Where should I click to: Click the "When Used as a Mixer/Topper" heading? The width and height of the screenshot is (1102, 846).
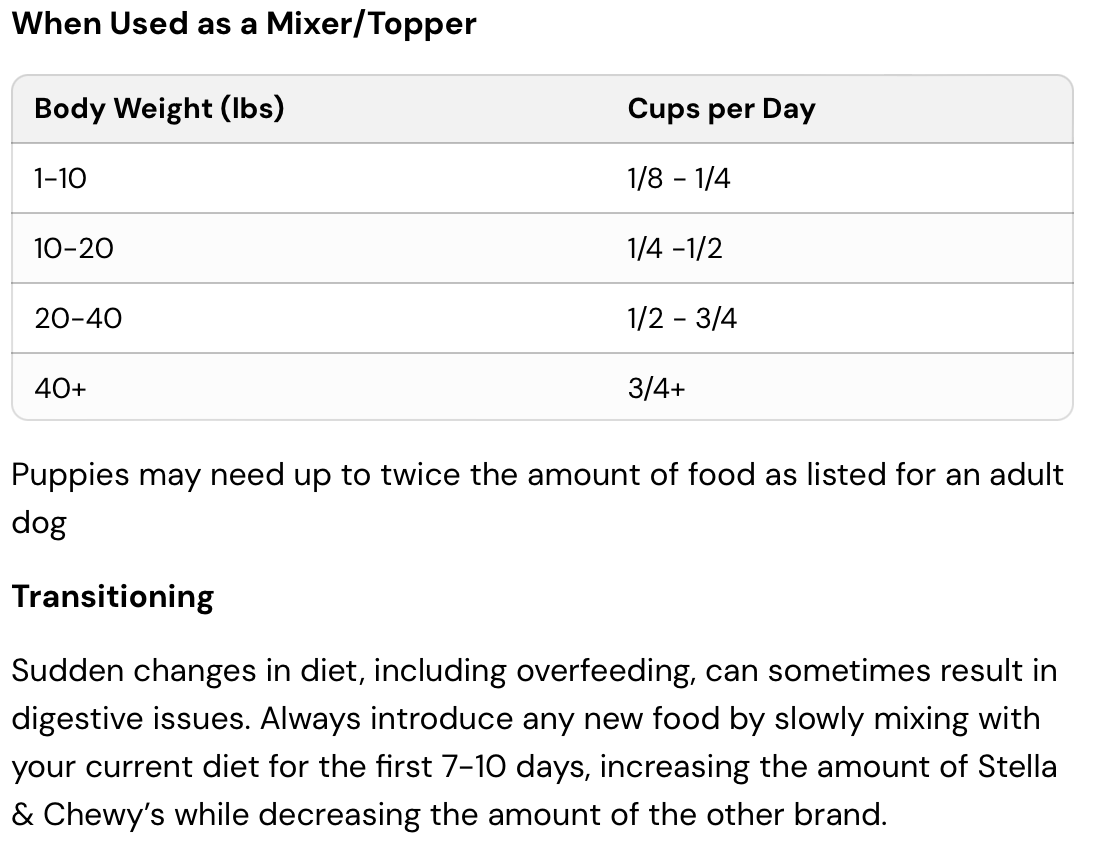click(x=244, y=24)
